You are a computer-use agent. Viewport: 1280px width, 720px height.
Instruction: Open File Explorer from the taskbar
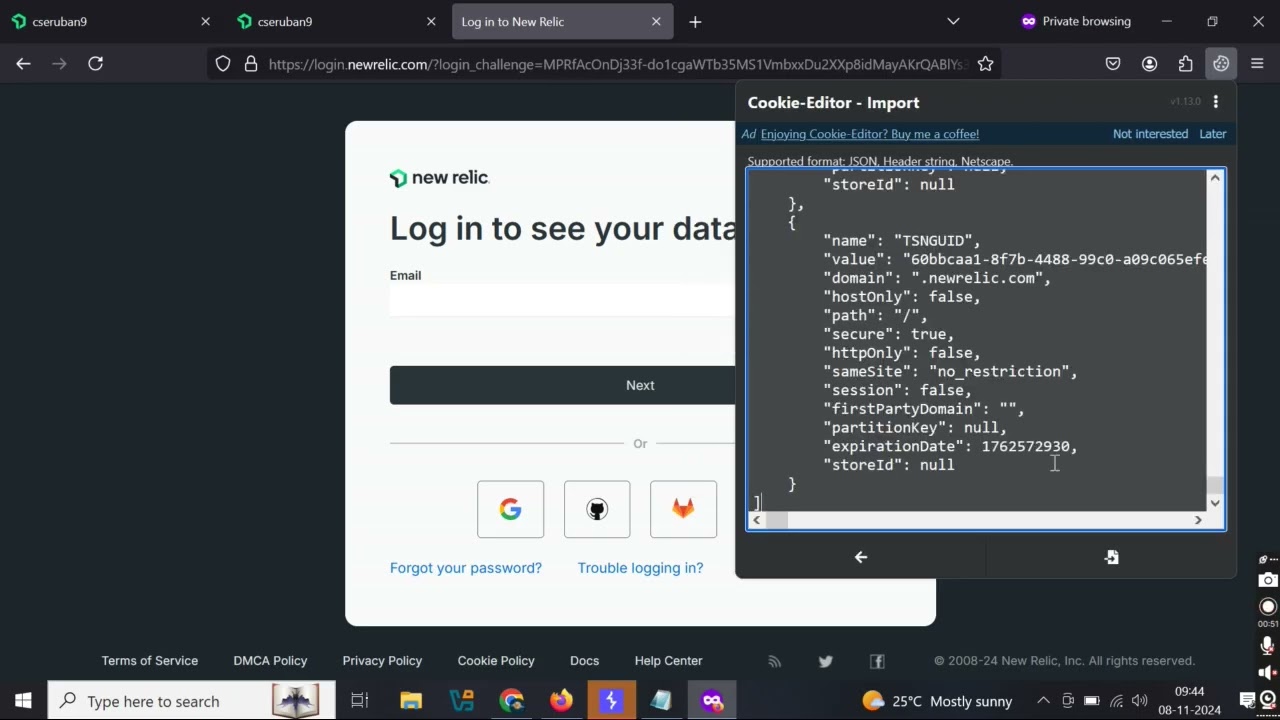411,701
